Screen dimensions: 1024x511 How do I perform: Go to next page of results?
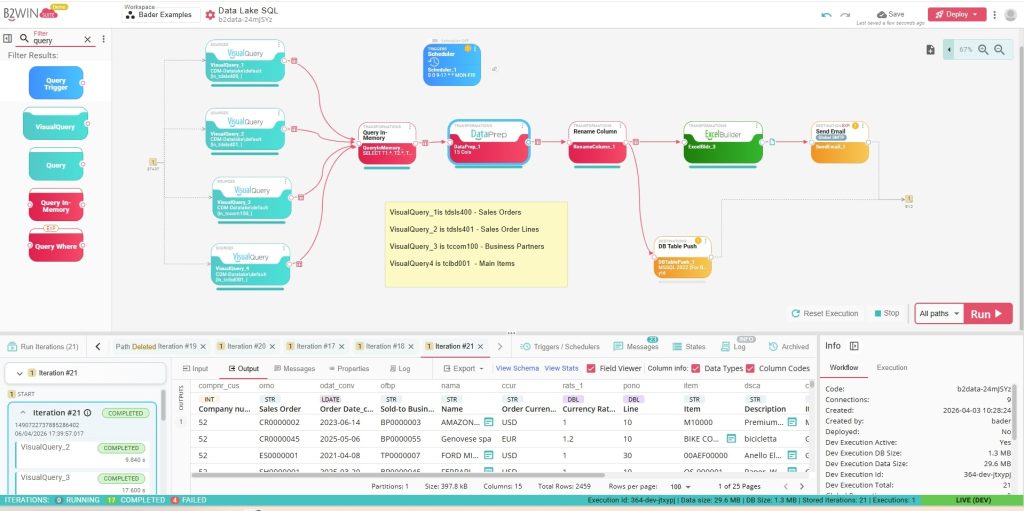(802, 486)
